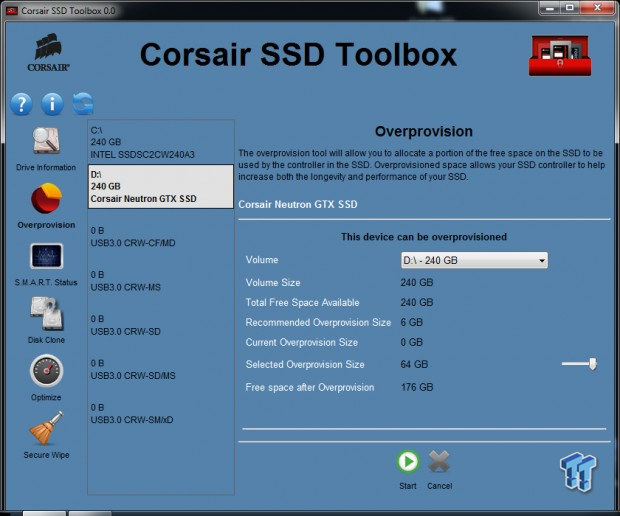Open the Optimize gauge icon
620x516 pixels.
pyautogui.click(x=46, y=370)
